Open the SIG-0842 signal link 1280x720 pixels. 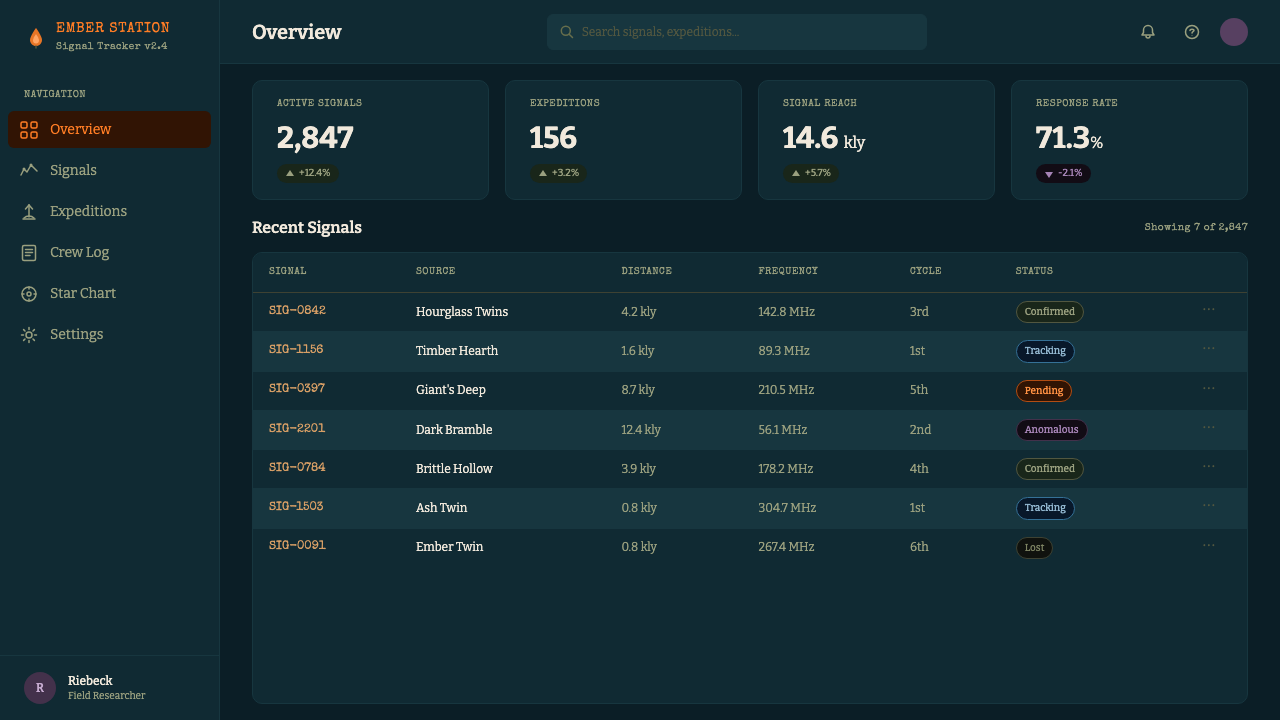click(297, 310)
